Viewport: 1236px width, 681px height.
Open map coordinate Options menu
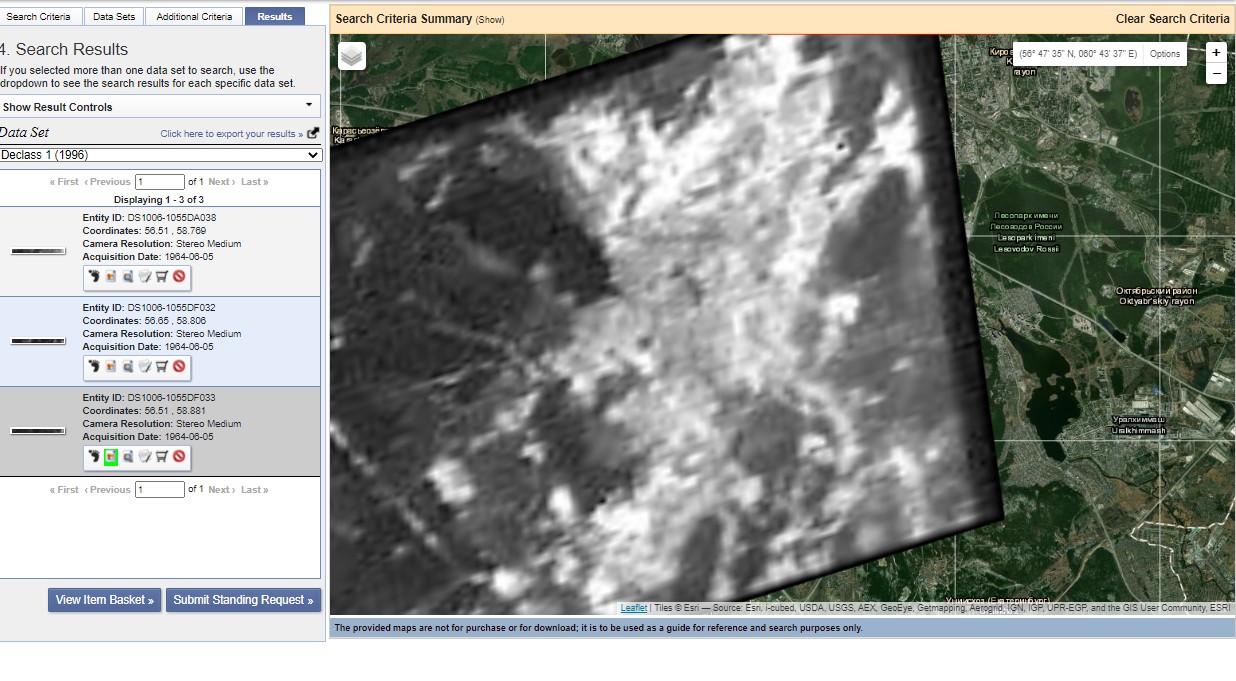coord(1165,54)
